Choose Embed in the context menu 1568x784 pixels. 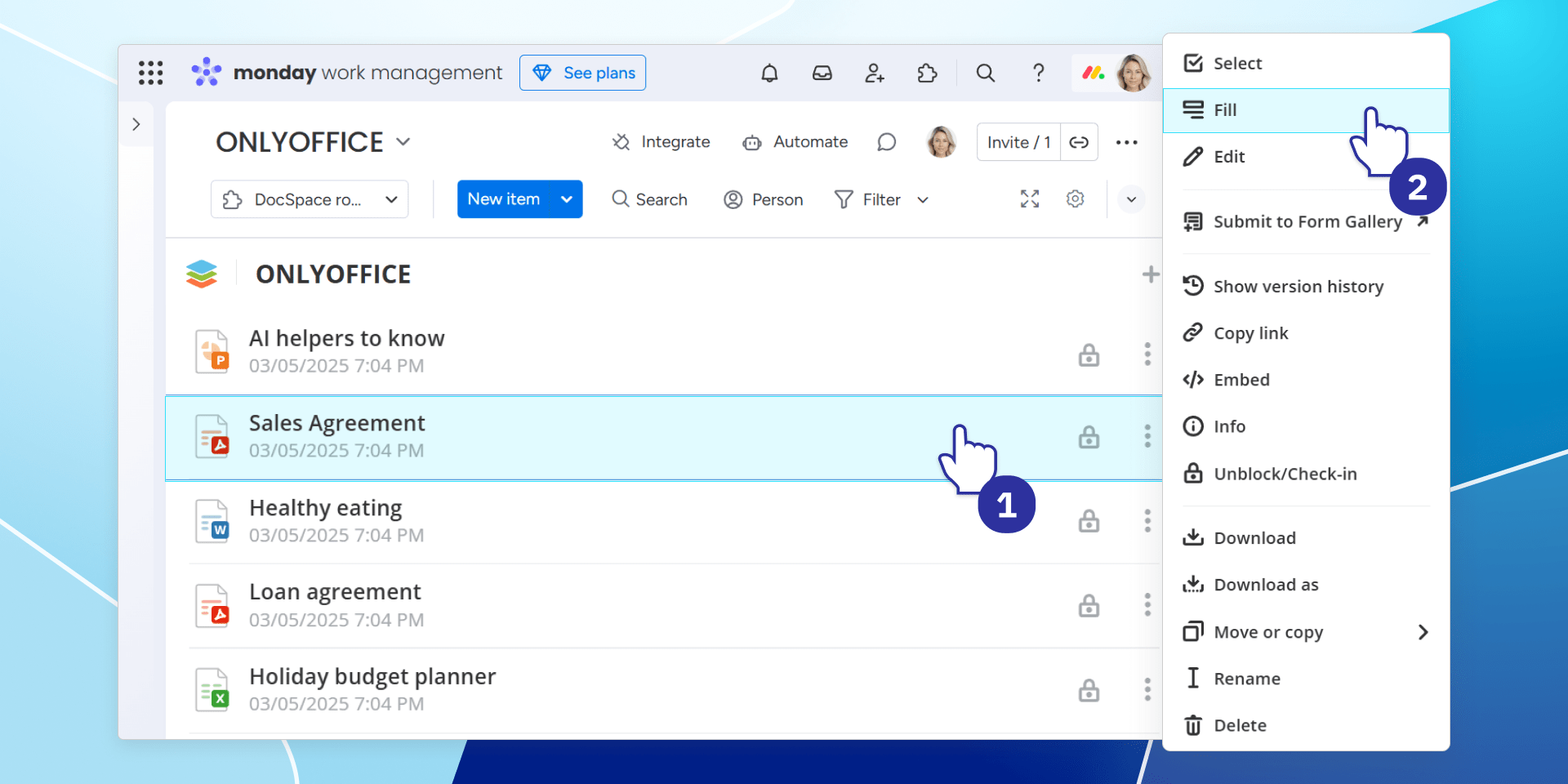[1306, 380]
